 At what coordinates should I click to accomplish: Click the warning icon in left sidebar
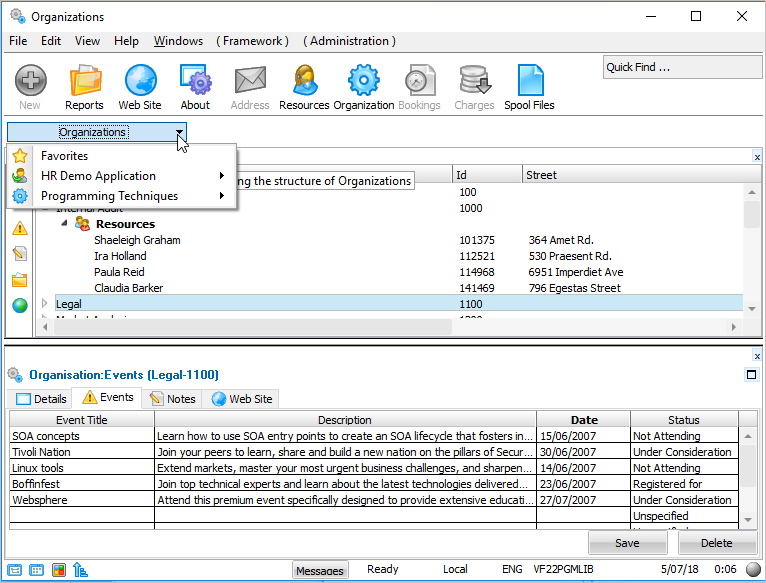[19, 228]
